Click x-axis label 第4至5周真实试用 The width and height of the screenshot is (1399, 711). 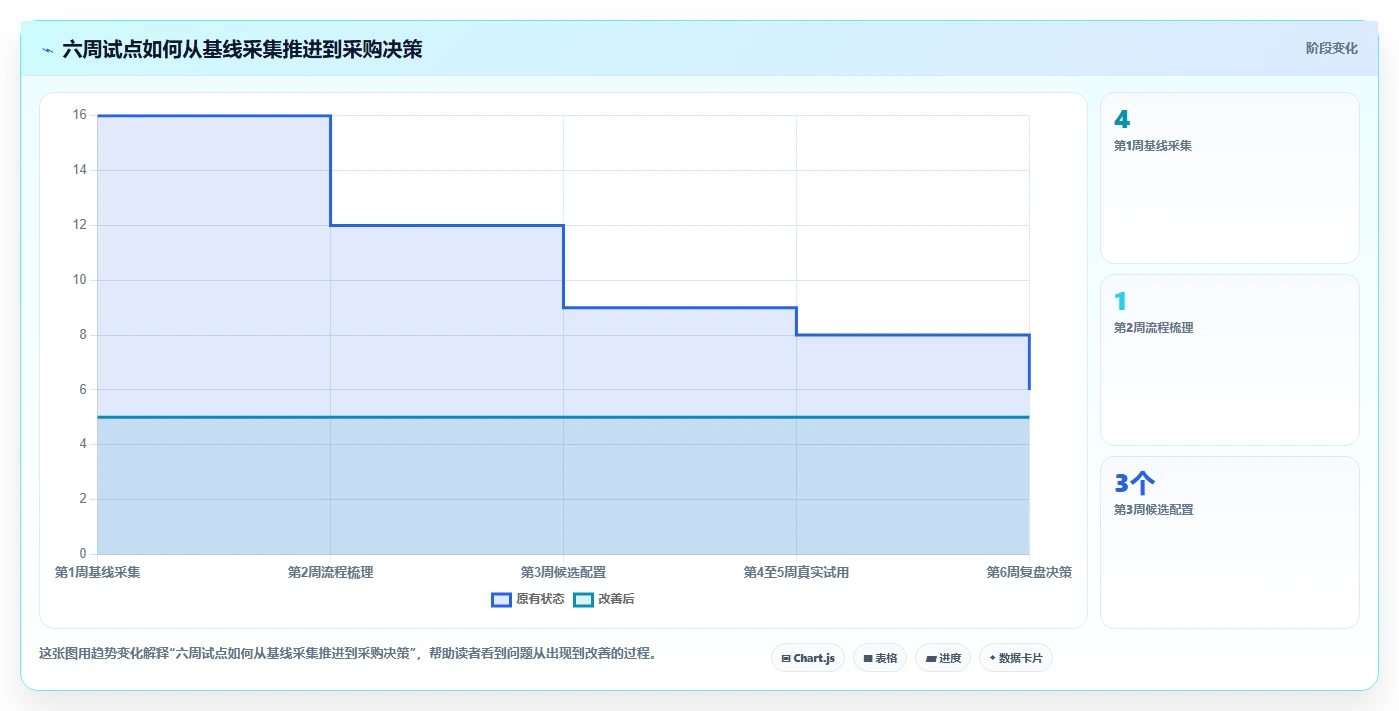pos(796,572)
